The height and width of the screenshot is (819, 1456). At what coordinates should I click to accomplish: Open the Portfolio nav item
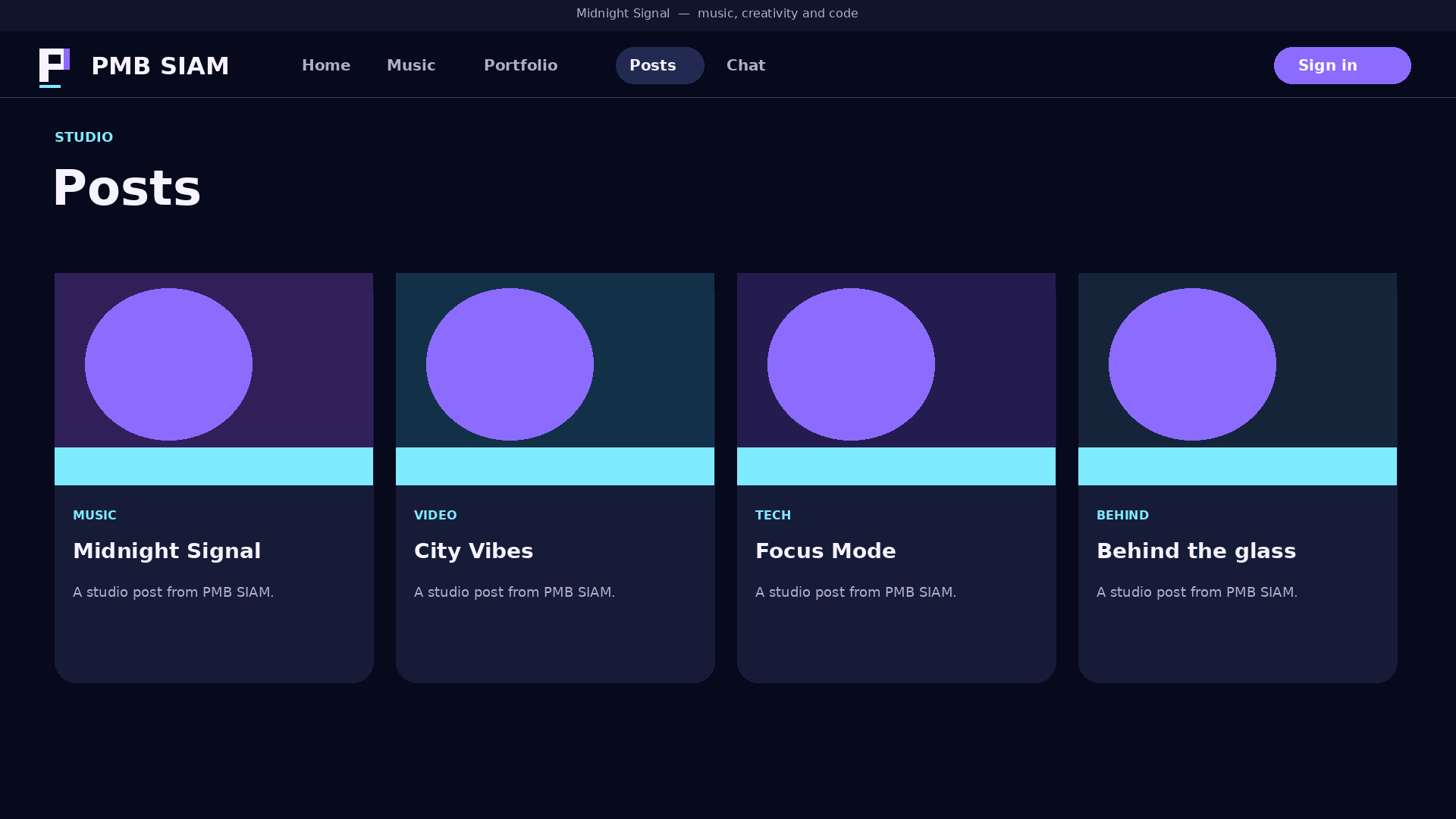coord(520,65)
